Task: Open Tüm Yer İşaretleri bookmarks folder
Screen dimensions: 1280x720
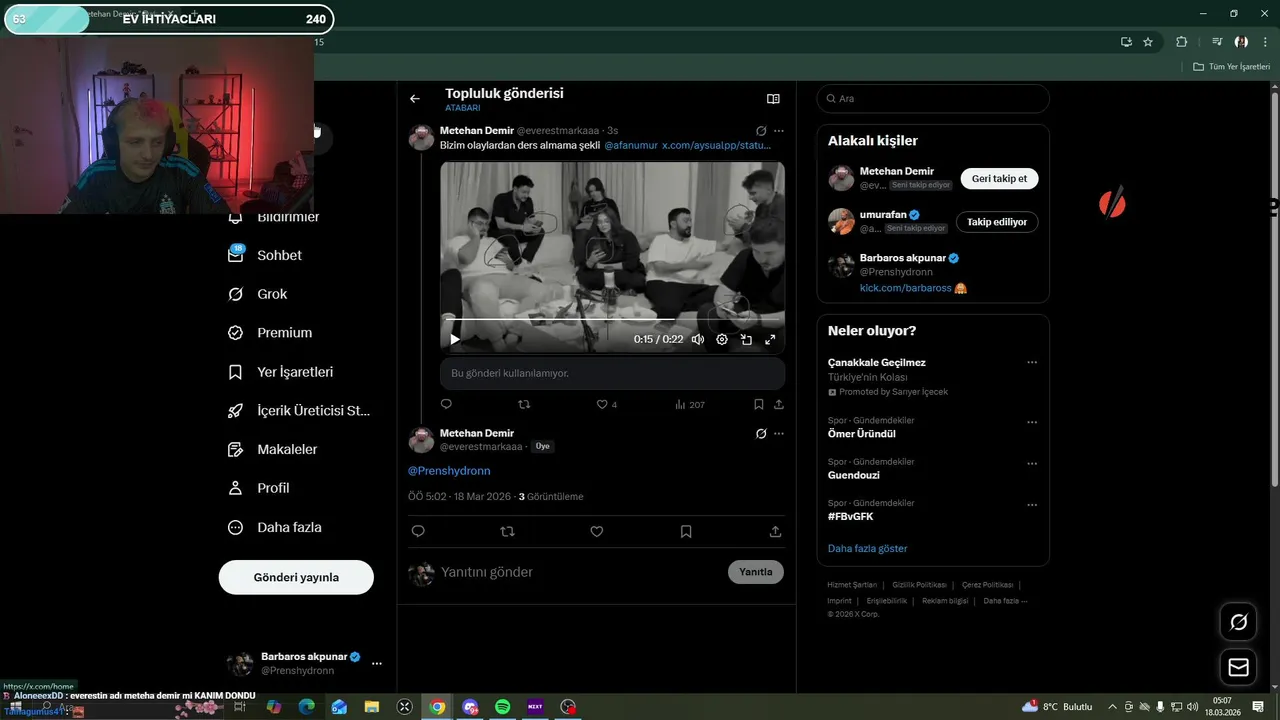Action: point(1231,67)
